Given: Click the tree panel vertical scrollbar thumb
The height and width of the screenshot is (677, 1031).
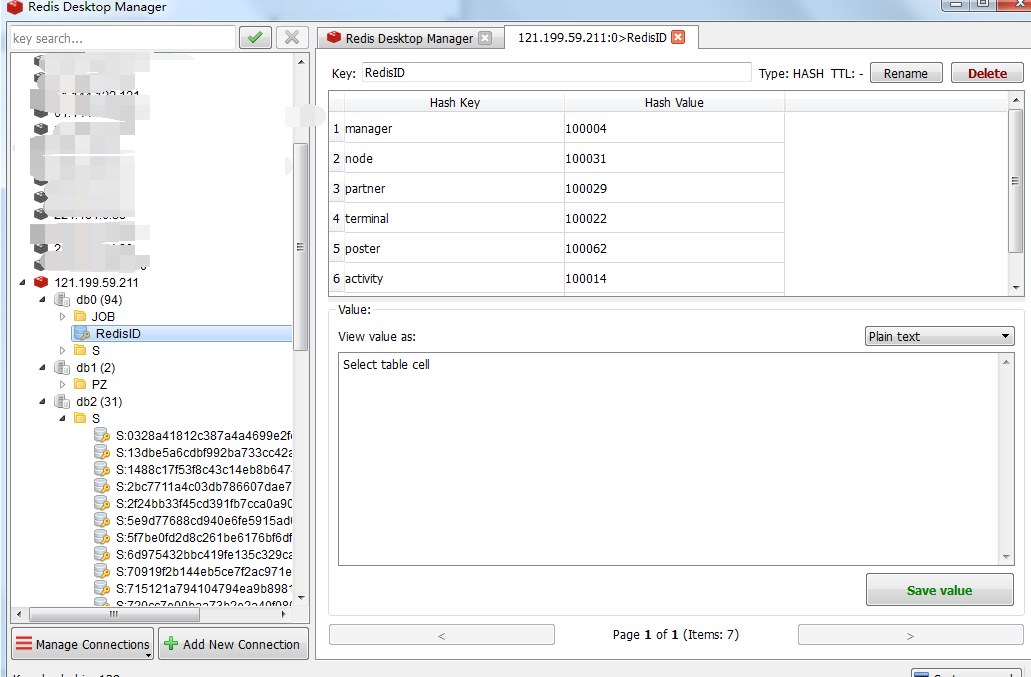Looking at the screenshot, I should pos(300,246).
